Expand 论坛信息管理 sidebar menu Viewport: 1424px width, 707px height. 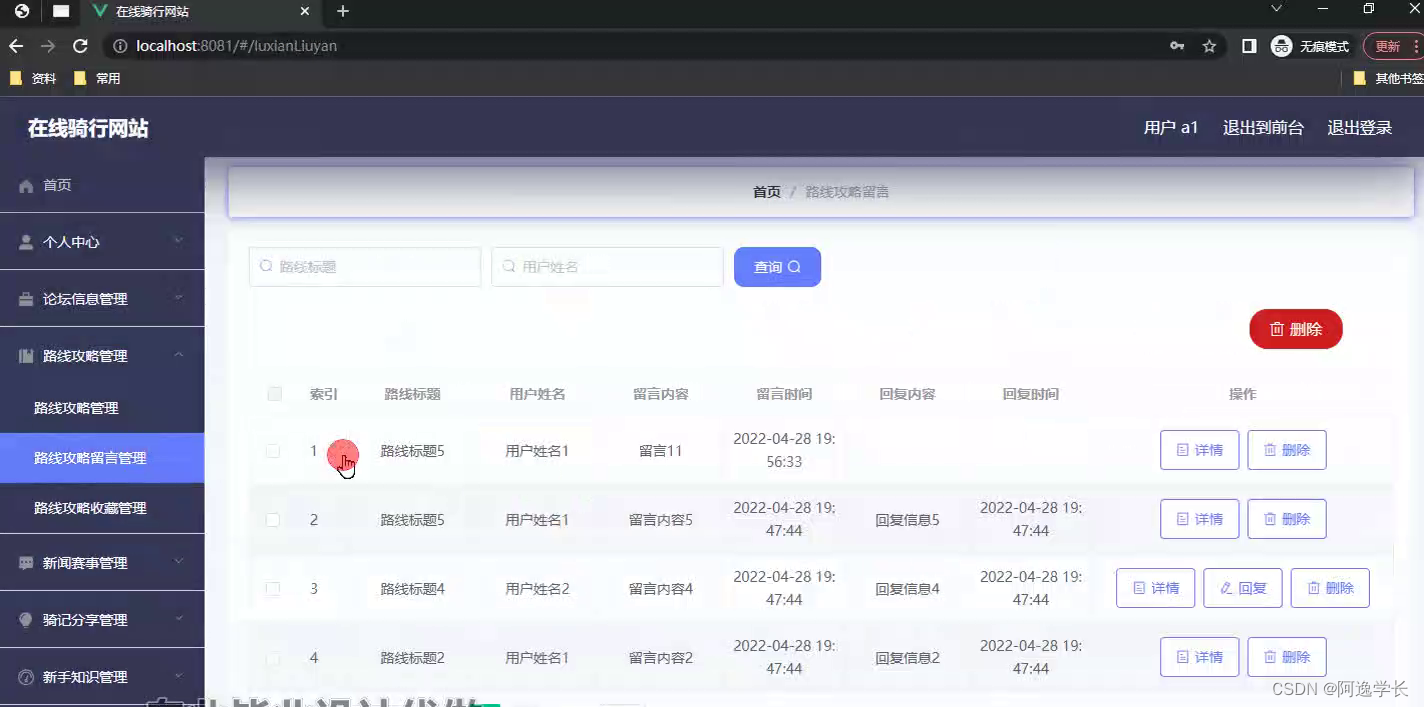point(102,299)
